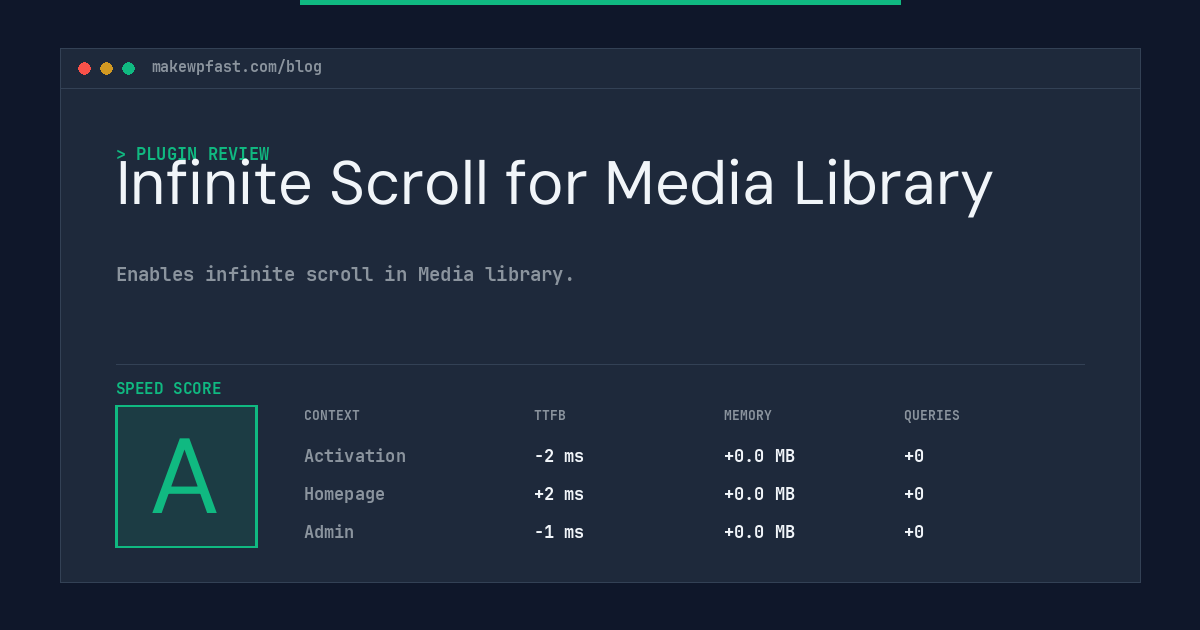
Task: Click the TTFB column header
Action: pos(550,415)
